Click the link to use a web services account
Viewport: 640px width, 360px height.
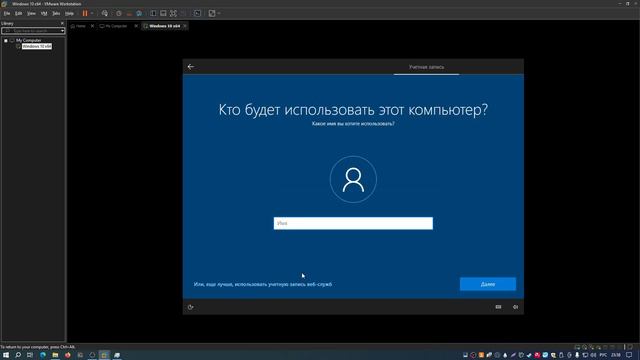(x=263, y=284)
